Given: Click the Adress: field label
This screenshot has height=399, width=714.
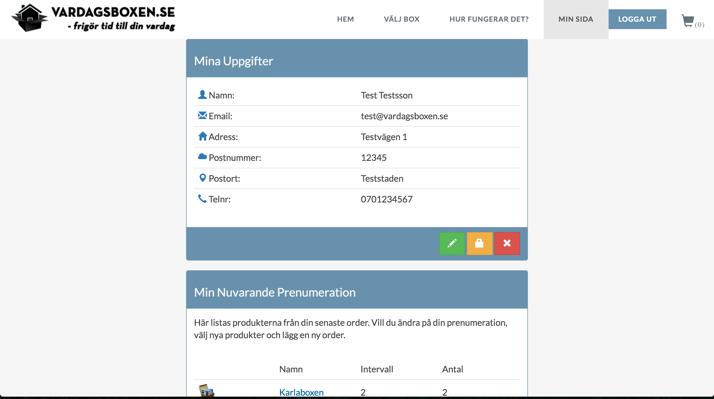Looking at the screenshot, I should (223, 137).
